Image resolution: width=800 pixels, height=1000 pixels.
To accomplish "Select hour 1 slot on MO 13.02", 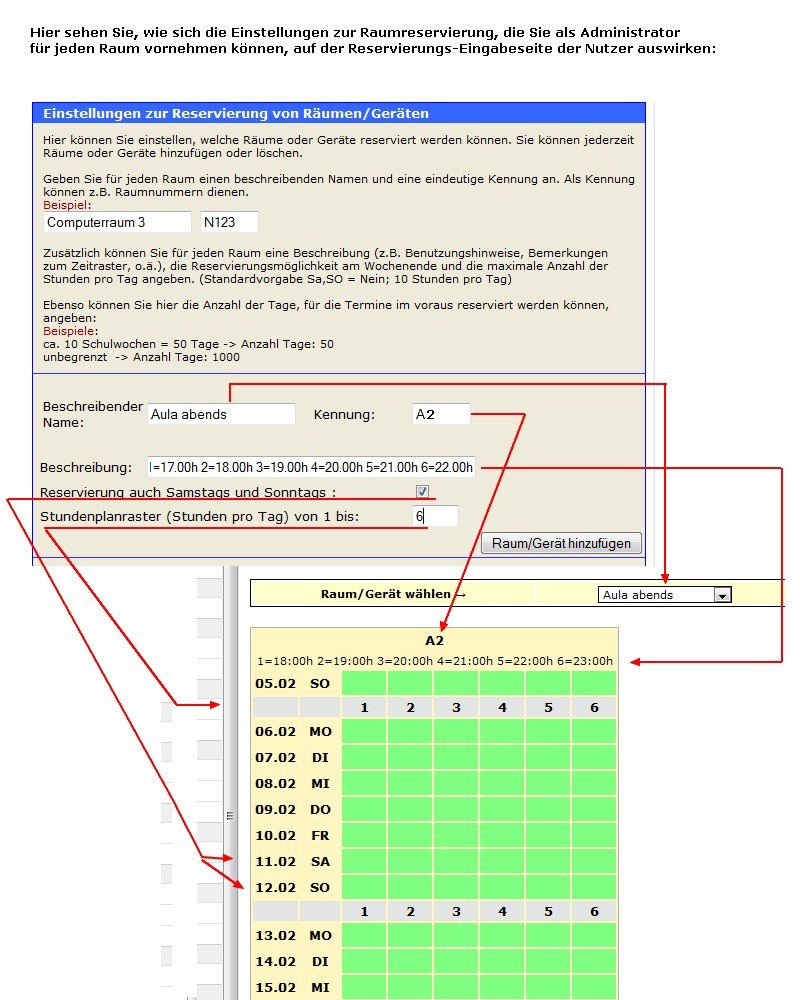I will (364, 936).
